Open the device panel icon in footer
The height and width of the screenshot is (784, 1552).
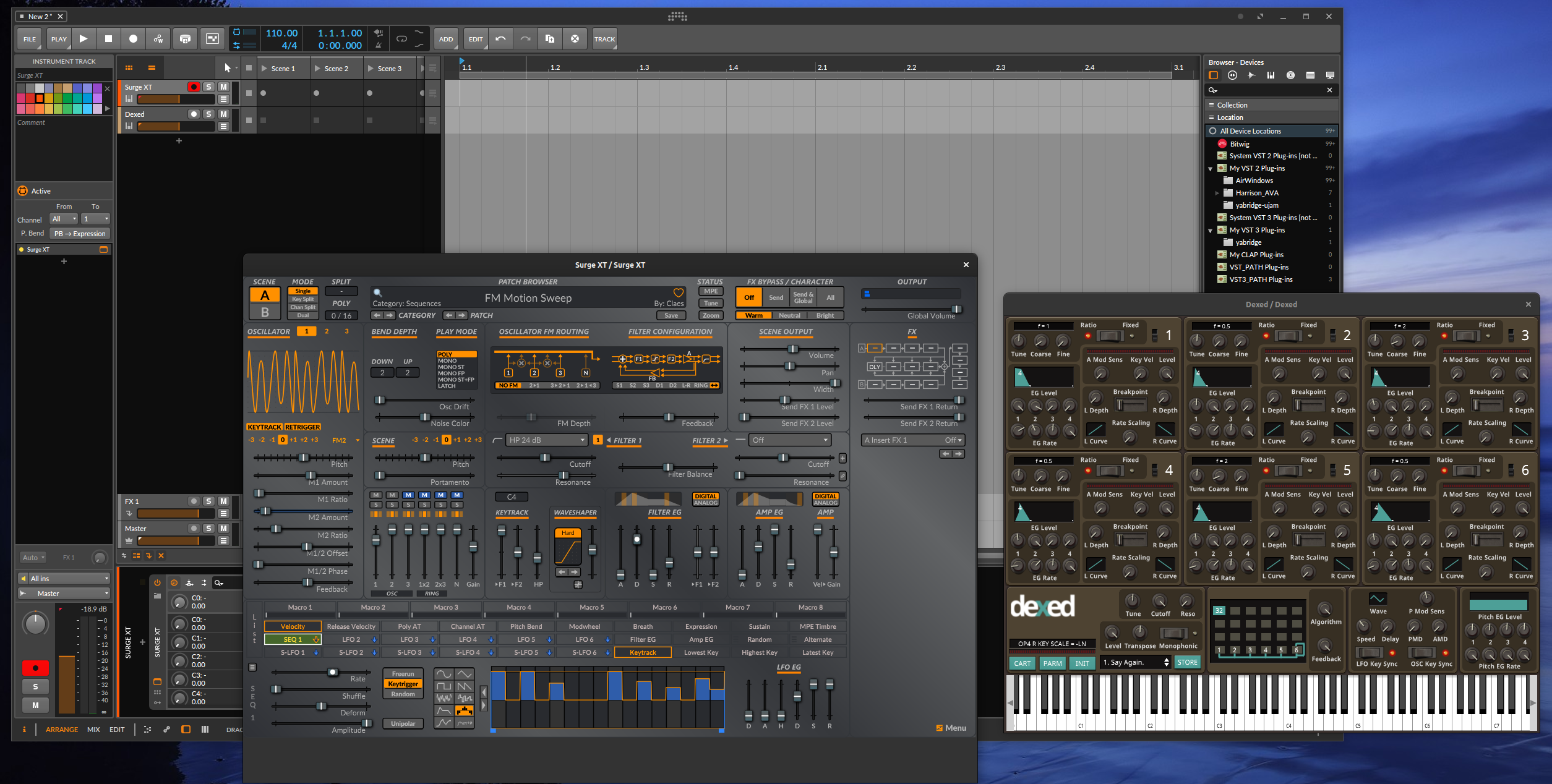186,730
